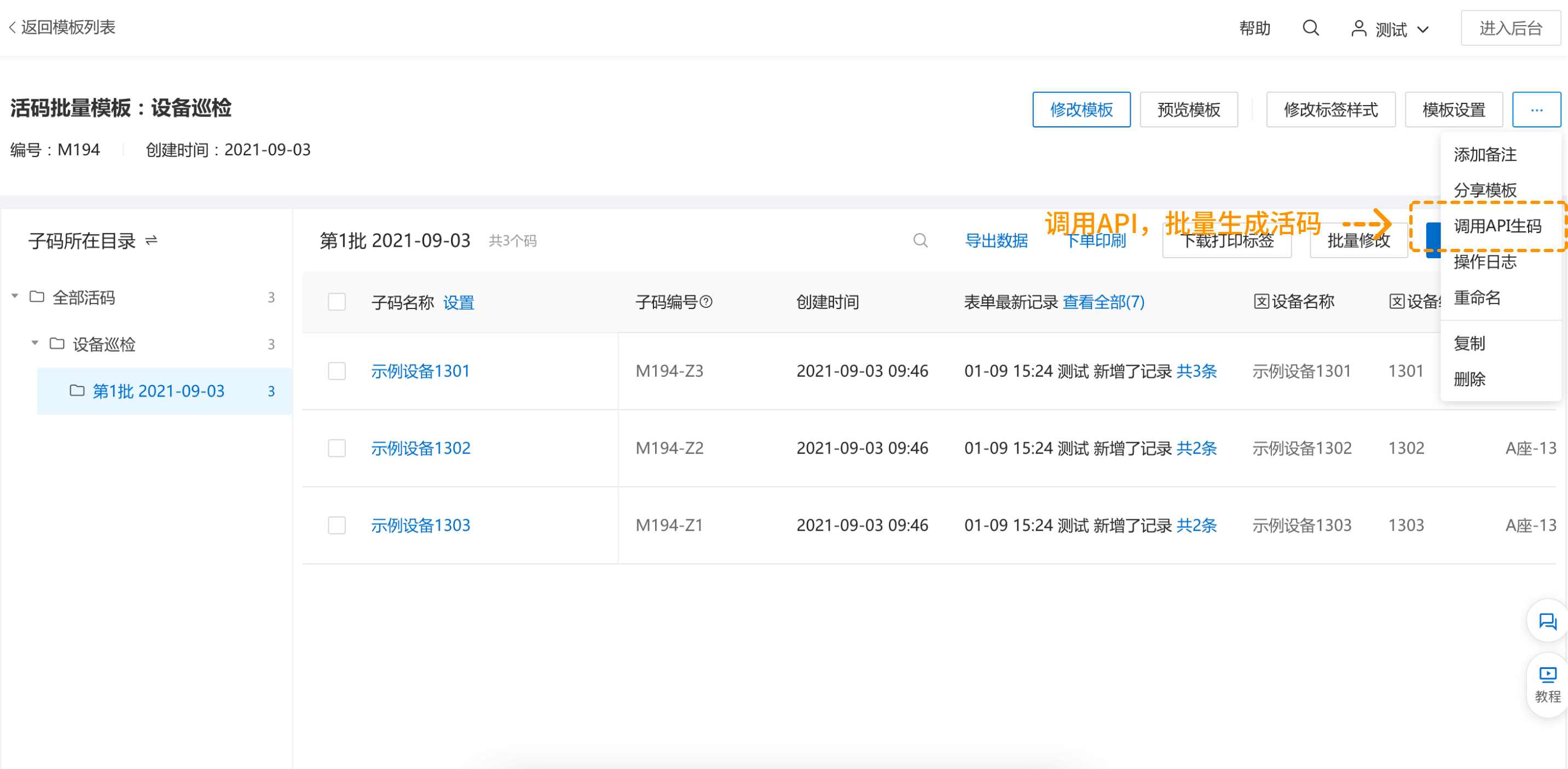This screenshot has width=1568, height=769.
Task: Click the folder icon of 第1批 2021-09-03
Action: coord(77,390)
